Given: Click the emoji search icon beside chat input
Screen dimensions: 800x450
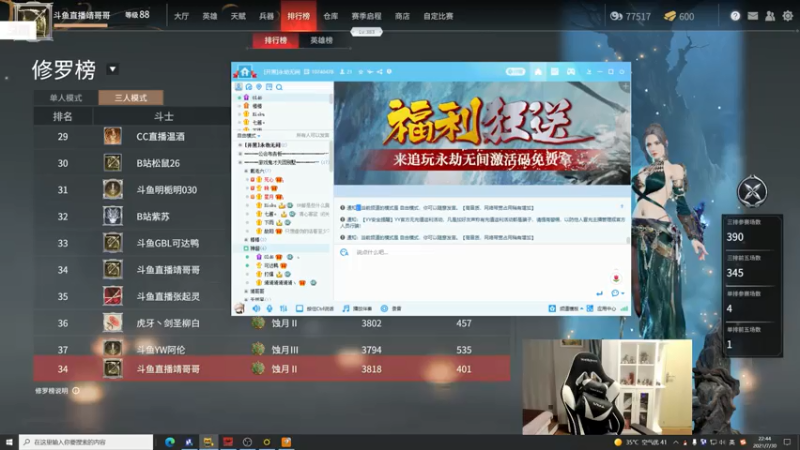Looking at the screenshot, I should [x=344, y=252].
